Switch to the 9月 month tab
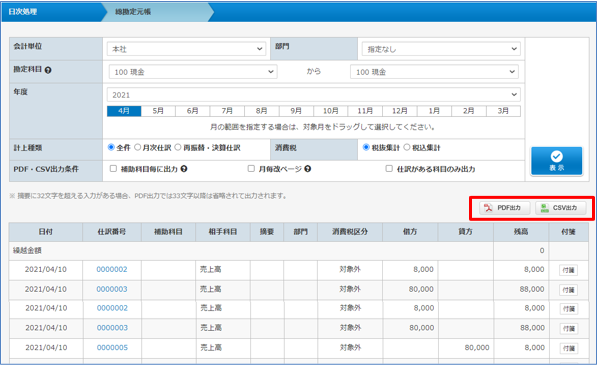This screenshot has width=597, height=365. tap(296, 111)
